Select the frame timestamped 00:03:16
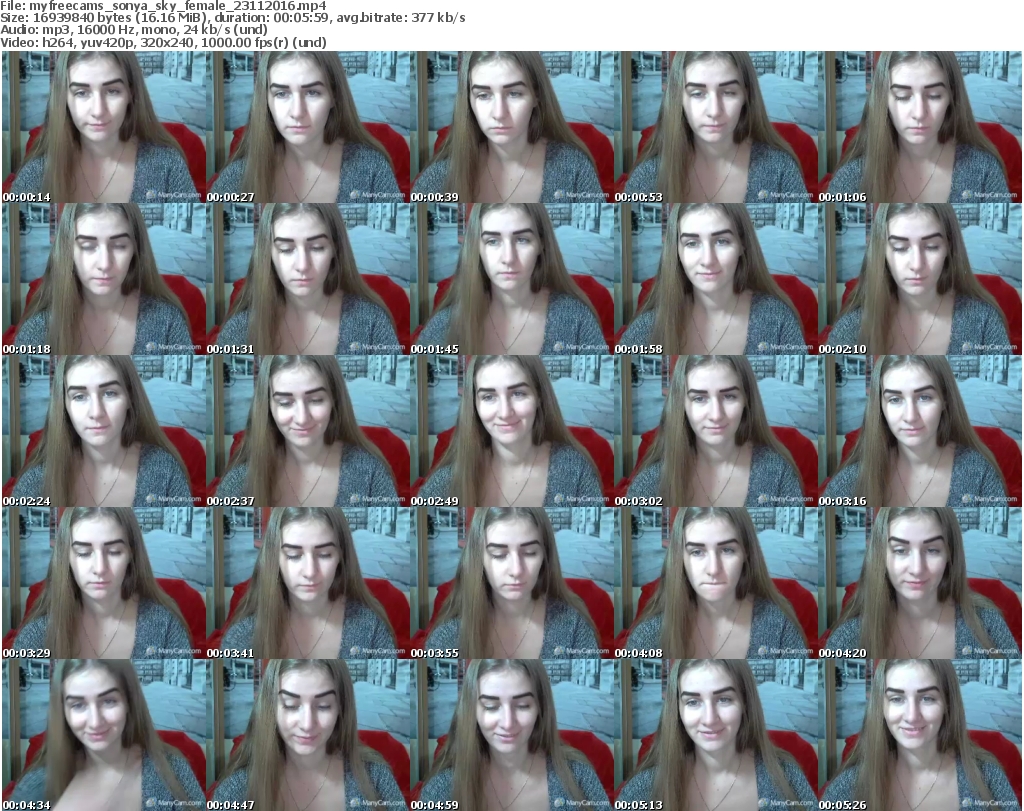Screen dimensions: 1024x811 920,431
